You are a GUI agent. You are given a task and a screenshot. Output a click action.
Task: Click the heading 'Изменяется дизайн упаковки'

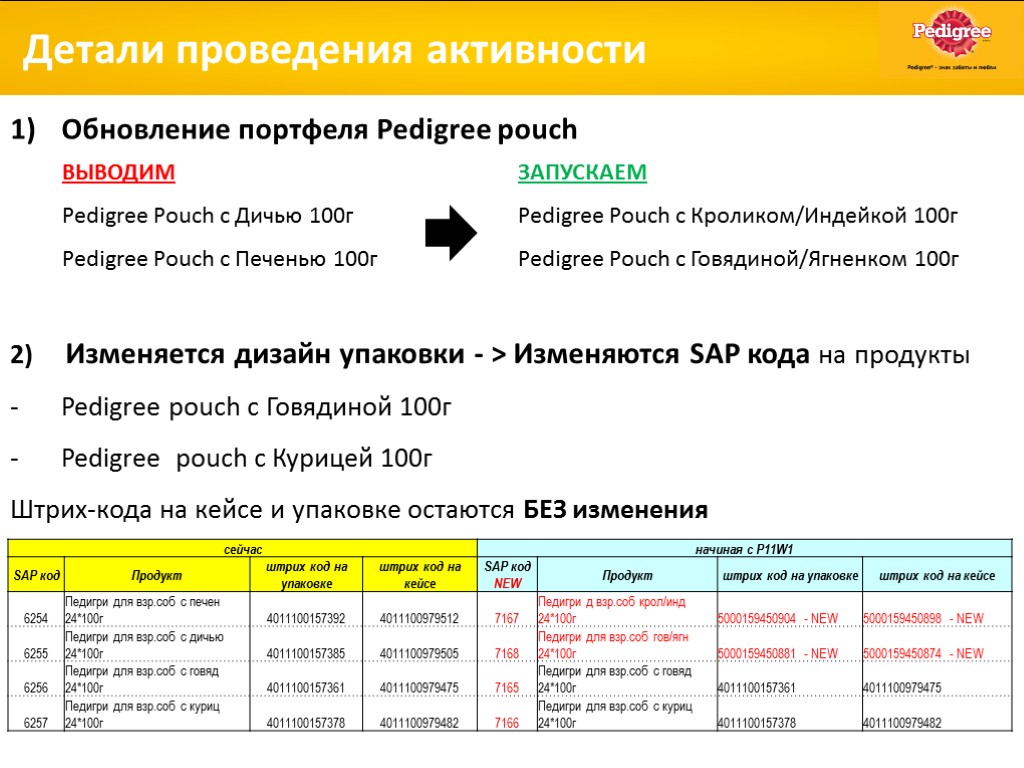pos(264,354)
